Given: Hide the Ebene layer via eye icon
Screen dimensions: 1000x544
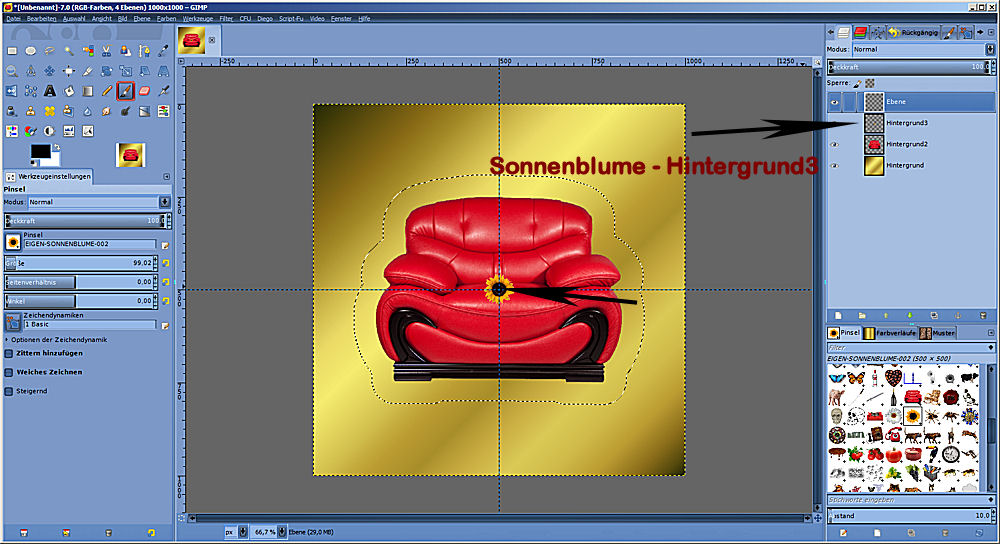Looking at the screenshot, I should coord(834,102).
